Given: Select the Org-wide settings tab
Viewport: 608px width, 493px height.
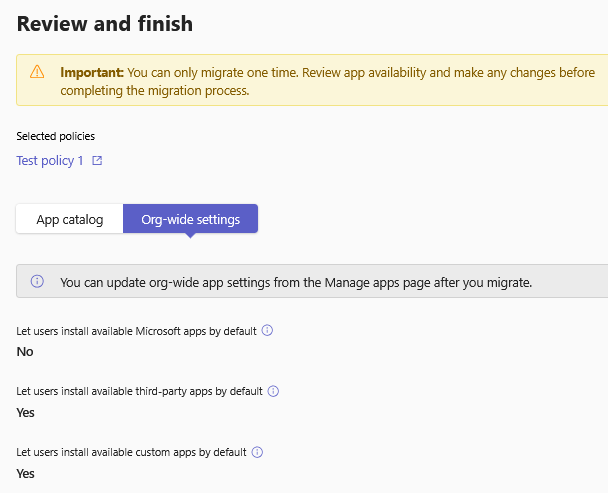Looking at the screenshot, I should 190,219.
